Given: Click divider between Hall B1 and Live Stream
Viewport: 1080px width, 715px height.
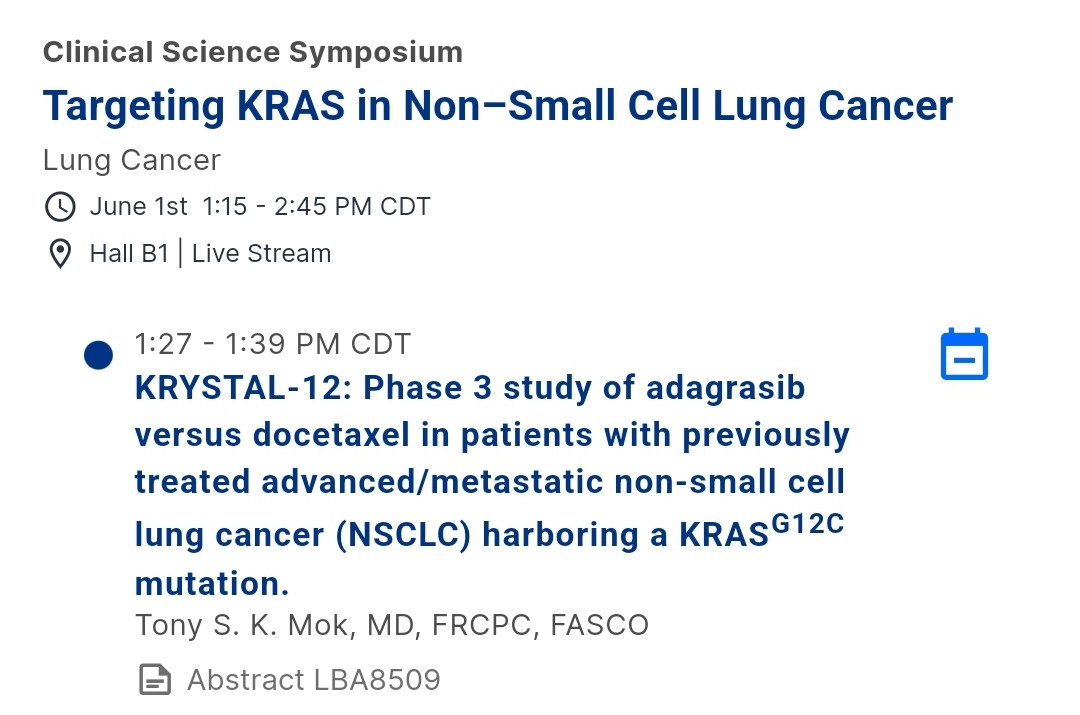Looking at the screenshot, I should coord(180,253).
